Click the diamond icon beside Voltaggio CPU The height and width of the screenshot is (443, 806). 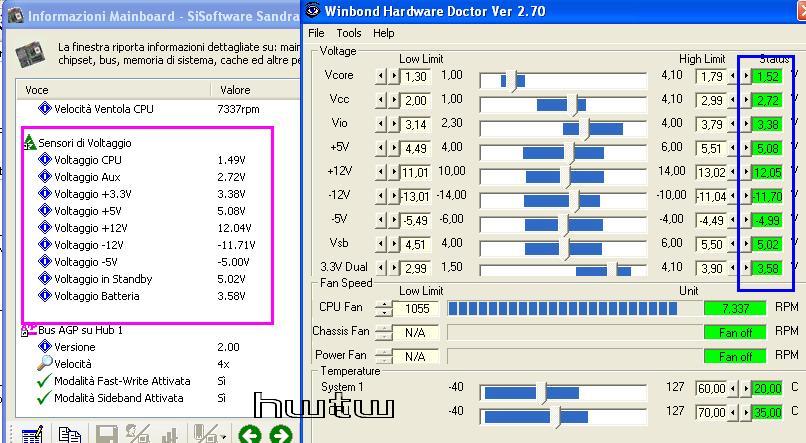[x=45, y=159]
